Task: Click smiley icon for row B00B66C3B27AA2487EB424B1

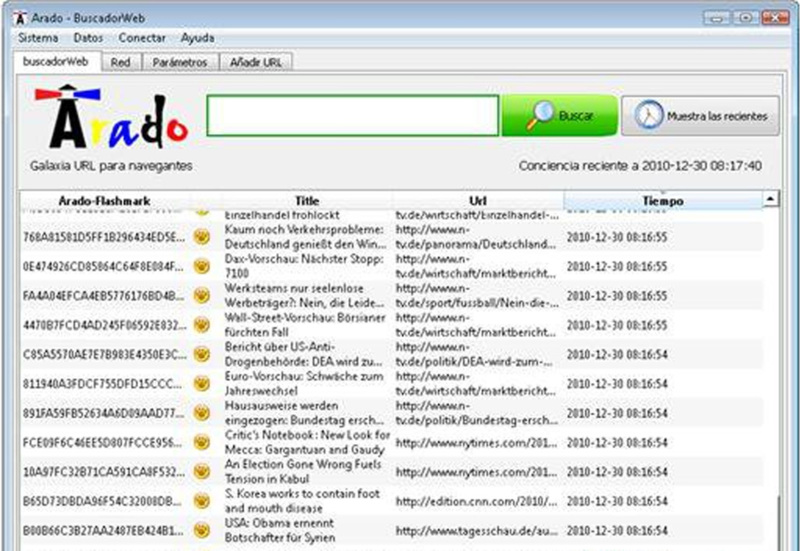Action: [x=202, y=530]
